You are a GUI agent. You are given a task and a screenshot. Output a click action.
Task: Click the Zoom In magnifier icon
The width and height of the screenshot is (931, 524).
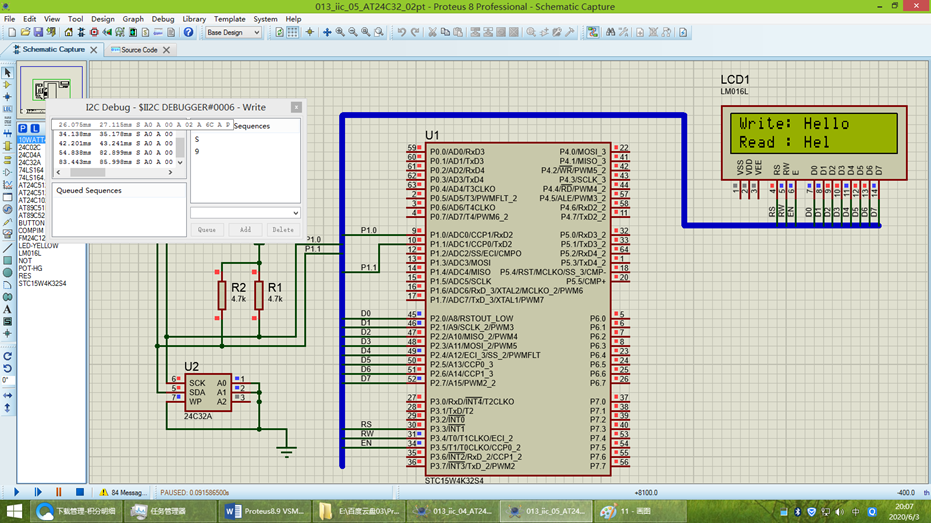pyautogui.click(x=340, y=33)
